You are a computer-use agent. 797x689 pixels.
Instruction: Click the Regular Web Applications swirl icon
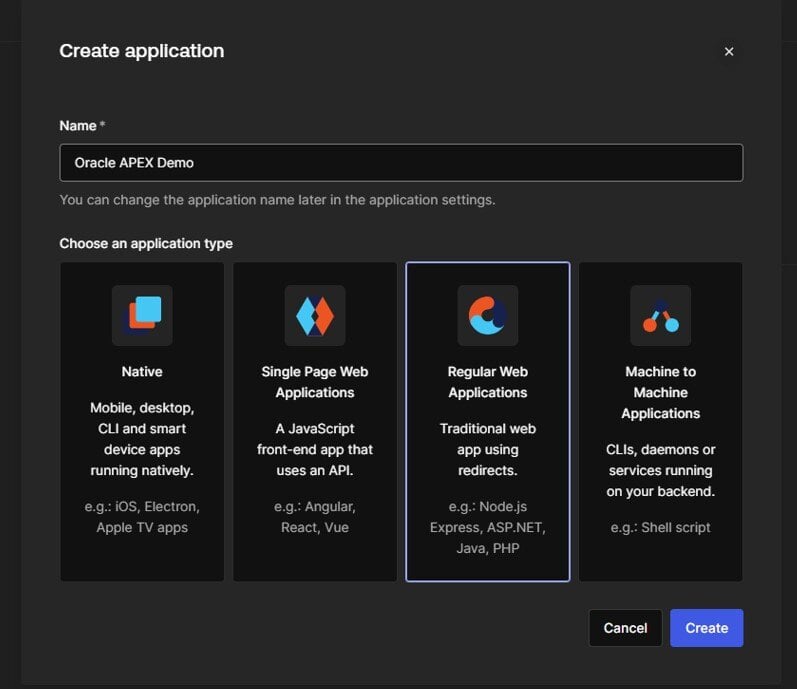click(487, 315)
